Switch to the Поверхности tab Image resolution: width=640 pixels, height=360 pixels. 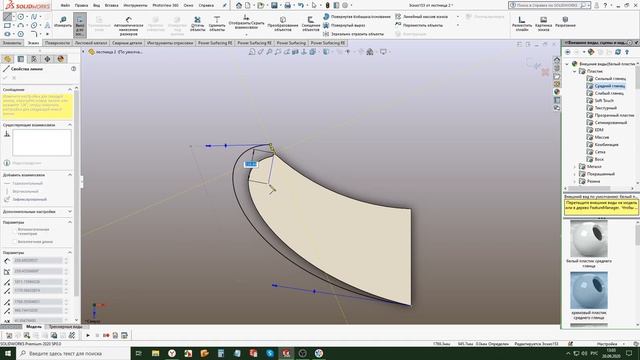coord(57,43)
